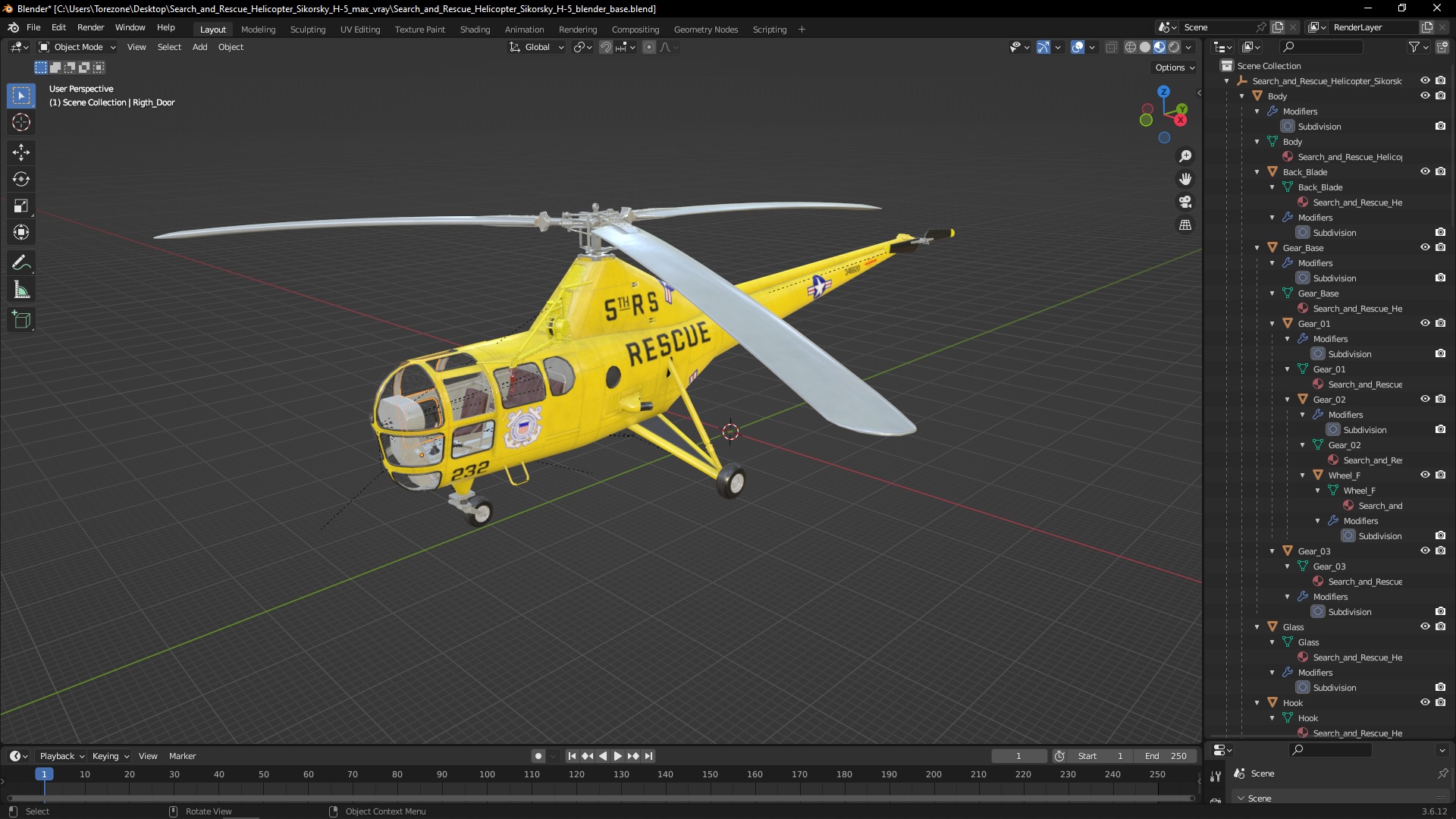Jump to timeline end
This screenshot has width=1456, height=819.
tap(648, 756)
